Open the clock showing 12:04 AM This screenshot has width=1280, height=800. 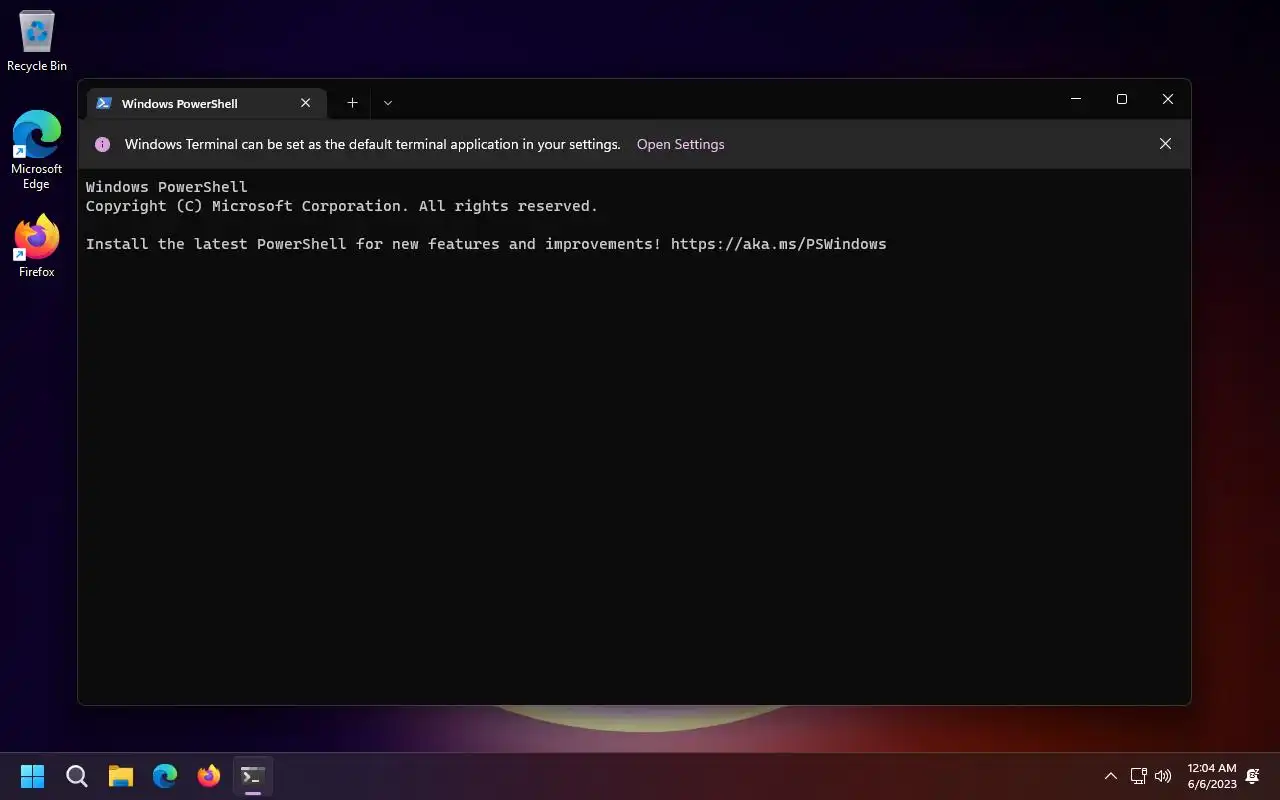click(1212, 776)
